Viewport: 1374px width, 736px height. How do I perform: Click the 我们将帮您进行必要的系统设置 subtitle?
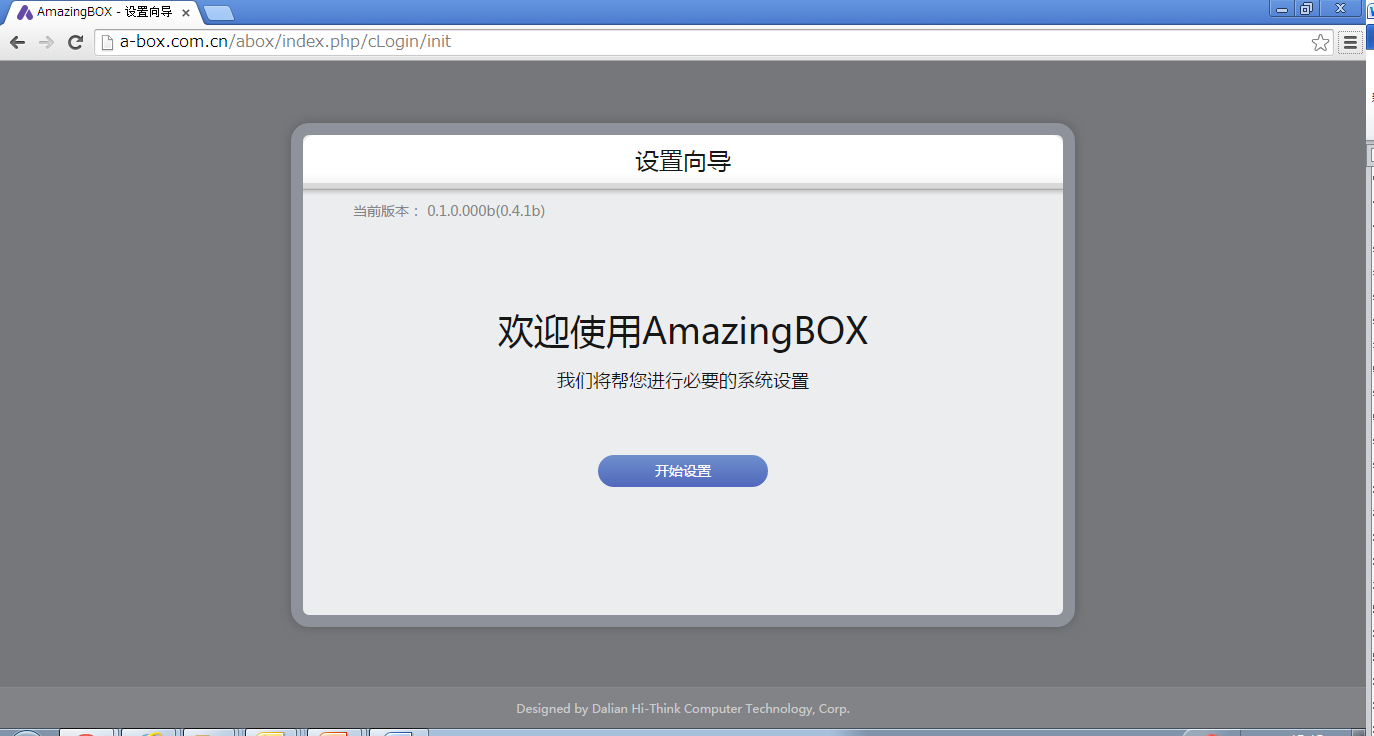(x=683, y=381)
